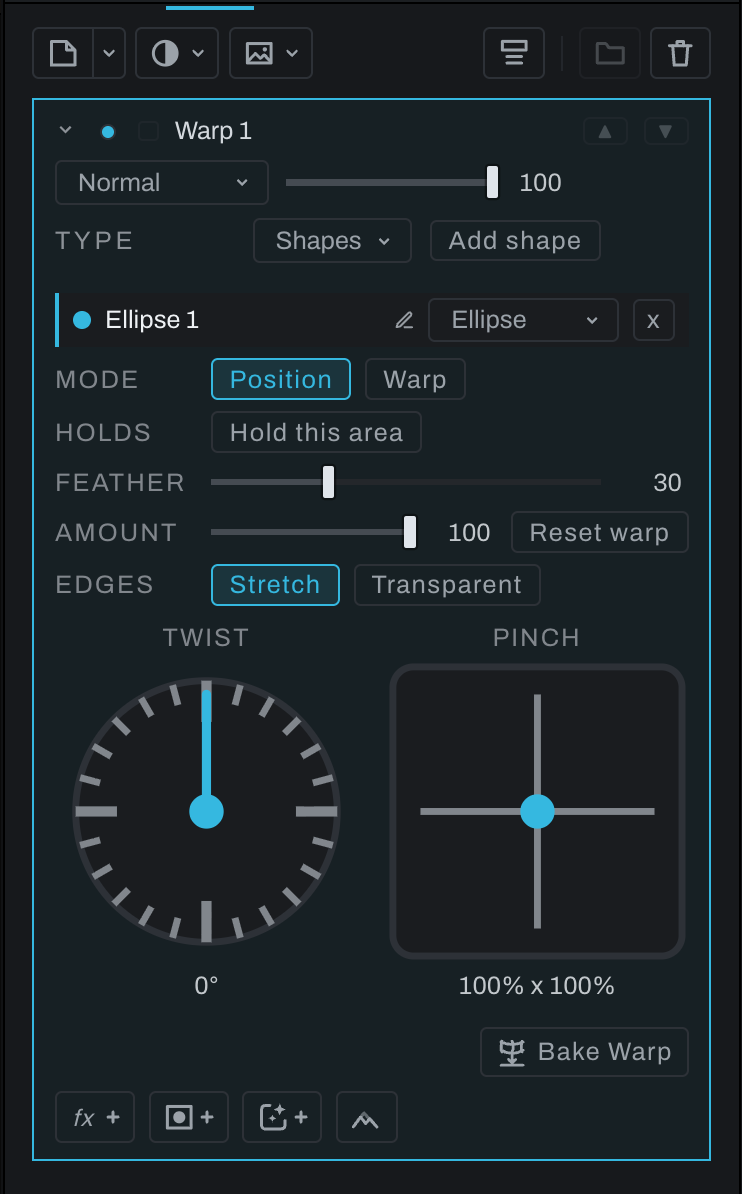This screenshot has width=742, height=1194.
Task: Click the opacity value 100
Action: tap(540, 183)
